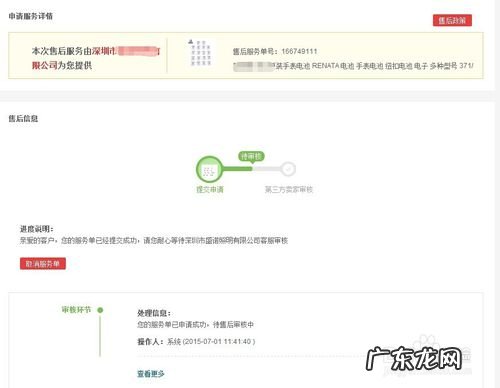Click the green 提交申请 step circle icon

(x=209, y=169)
